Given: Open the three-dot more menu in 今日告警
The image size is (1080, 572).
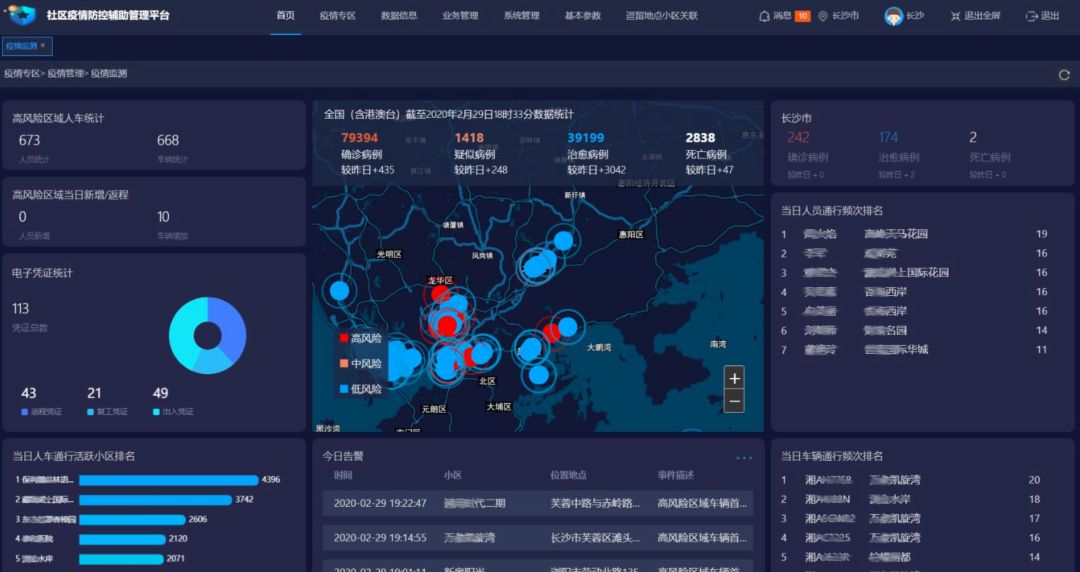Looking at the screenshot, I should pyautogui.click(x=744, y=458).
